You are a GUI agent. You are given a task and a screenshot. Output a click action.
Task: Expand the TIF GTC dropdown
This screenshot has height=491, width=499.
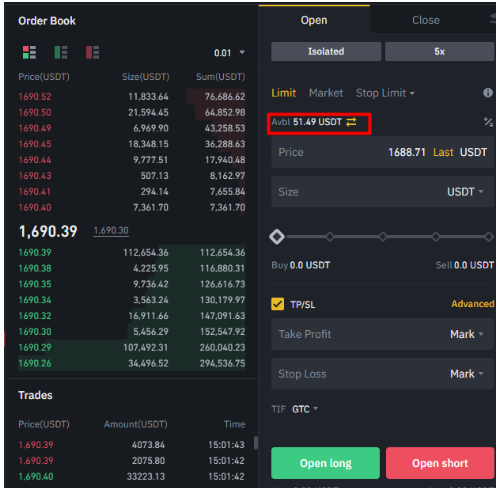(305, 409)
